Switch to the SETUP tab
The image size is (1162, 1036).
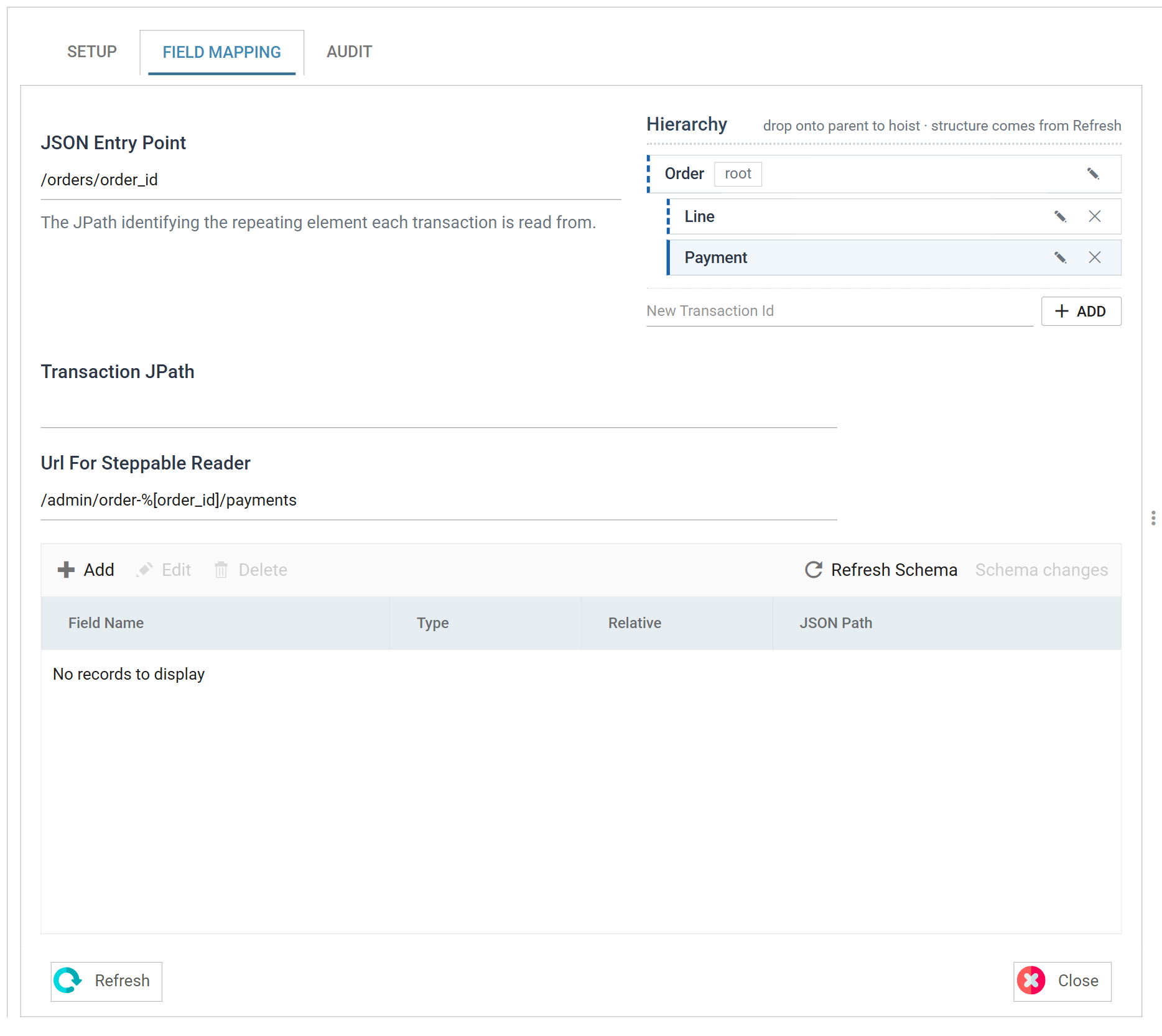(92, 52)
